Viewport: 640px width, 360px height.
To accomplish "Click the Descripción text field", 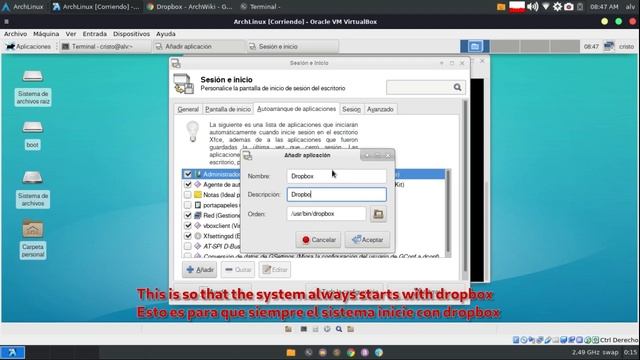I will [x=336, y=194].
